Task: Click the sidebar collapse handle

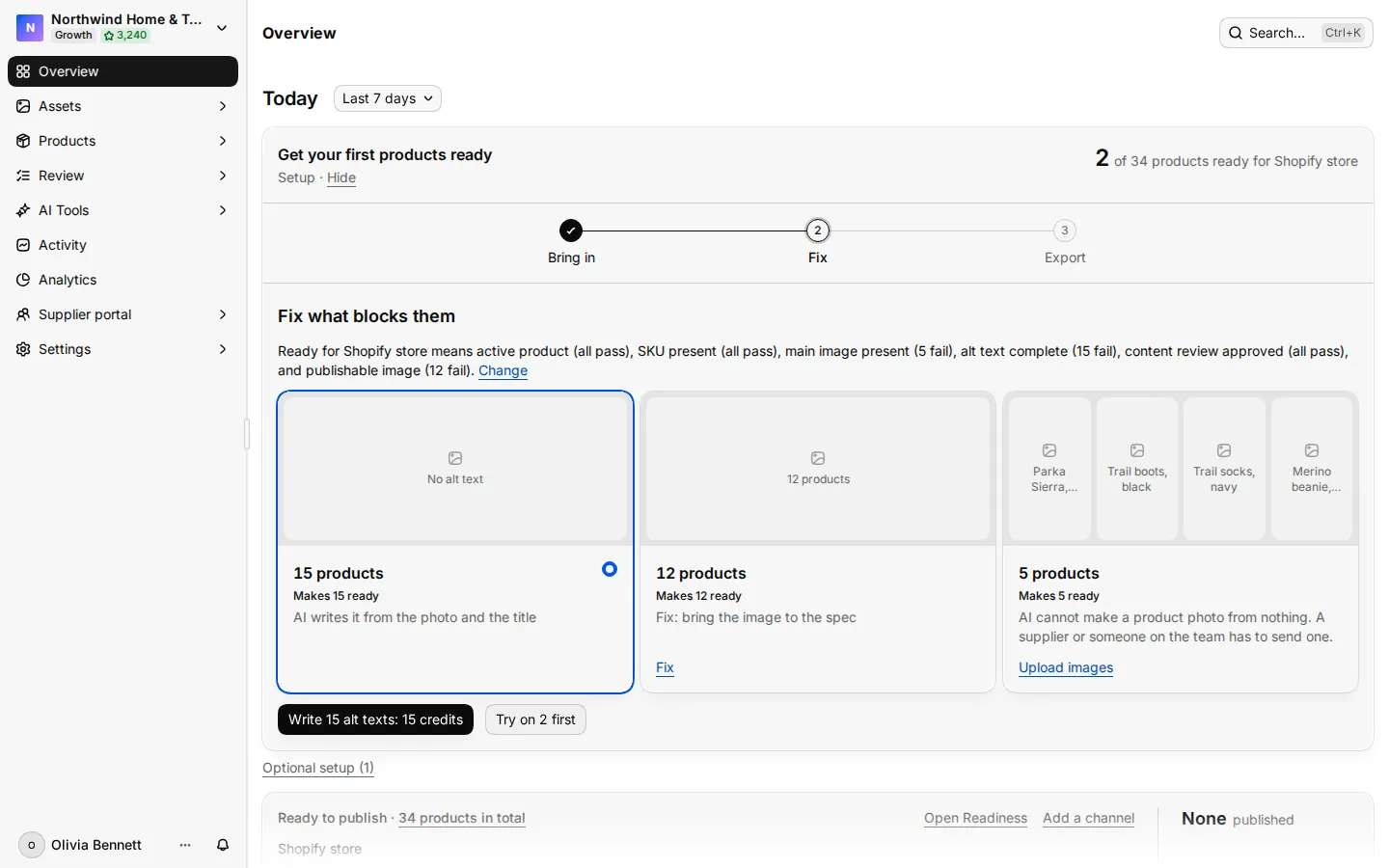Action: pos(247,434)
